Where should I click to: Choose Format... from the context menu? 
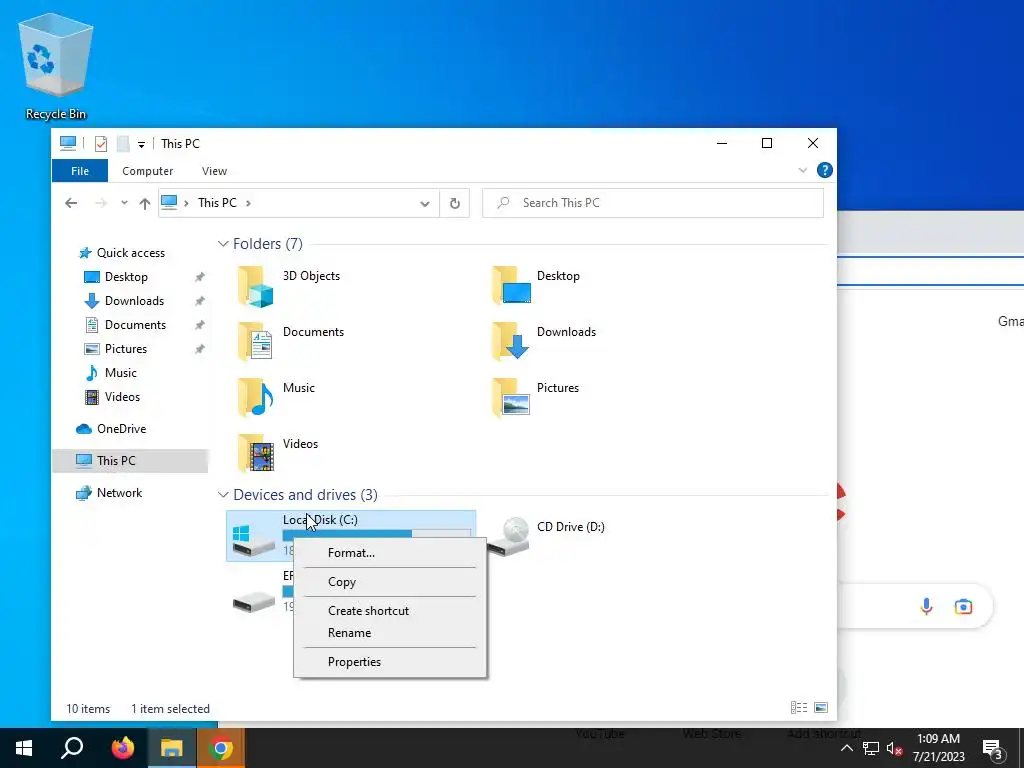(390, 553)
